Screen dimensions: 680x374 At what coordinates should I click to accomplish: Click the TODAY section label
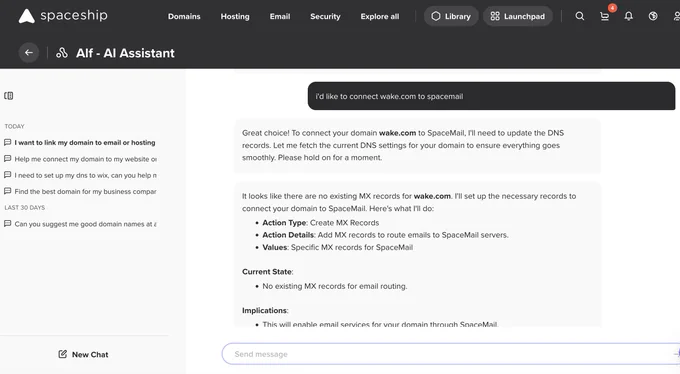click(x=14, y=126)
